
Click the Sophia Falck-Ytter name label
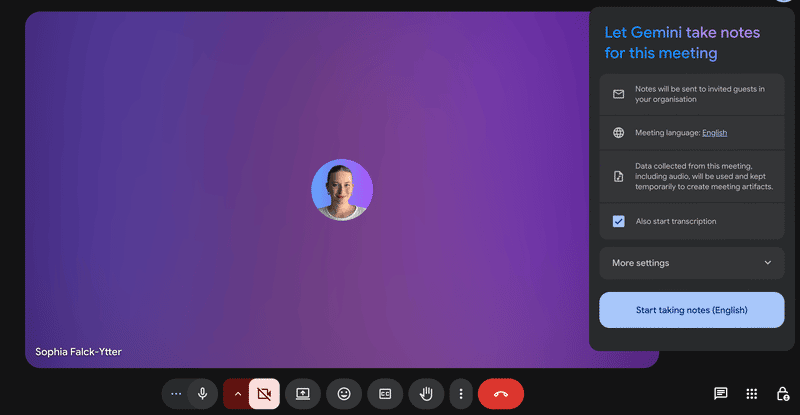click(78, 352)
